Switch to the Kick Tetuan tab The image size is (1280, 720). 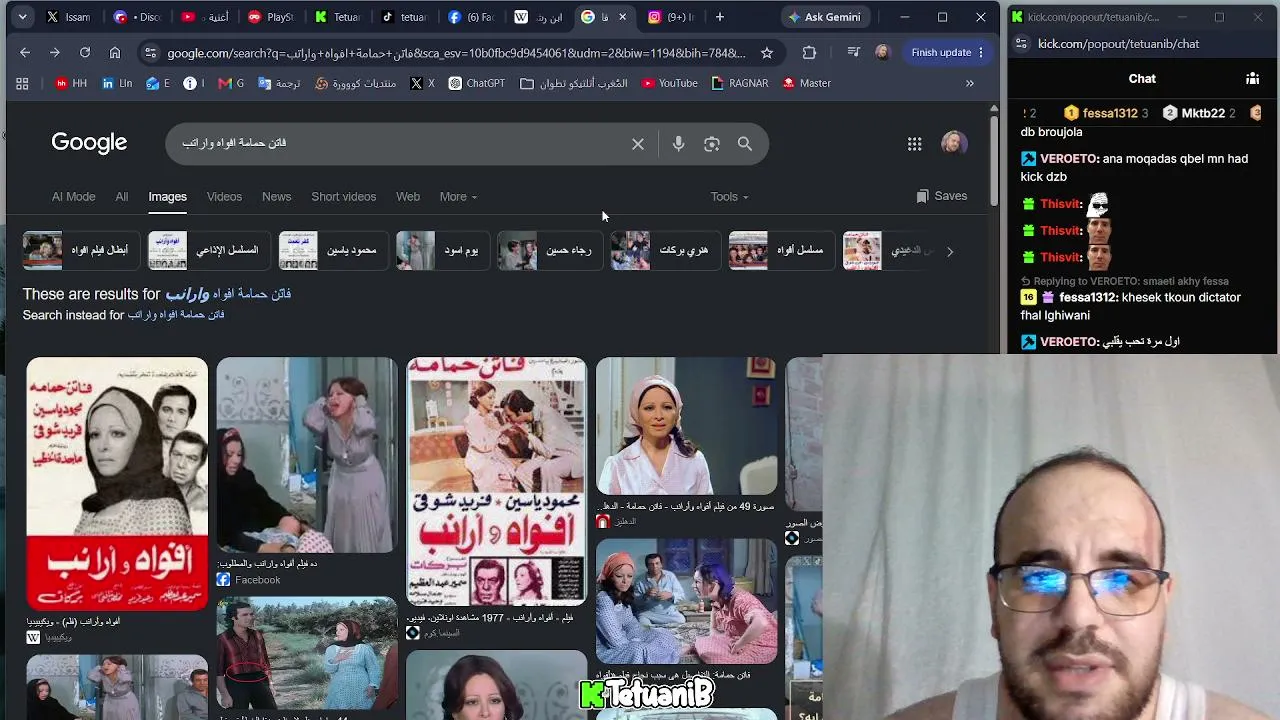click(x=337, y=17)
